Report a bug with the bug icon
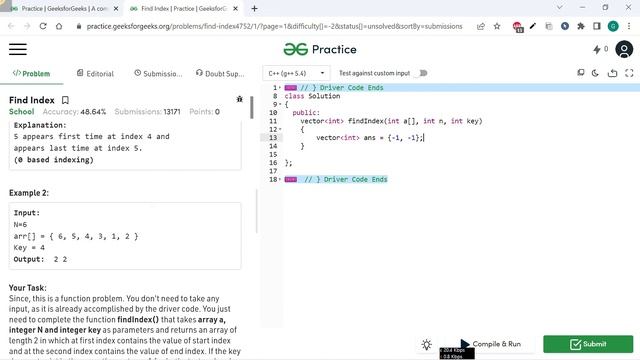The image size is (640, 360). (x=240, y=99)
